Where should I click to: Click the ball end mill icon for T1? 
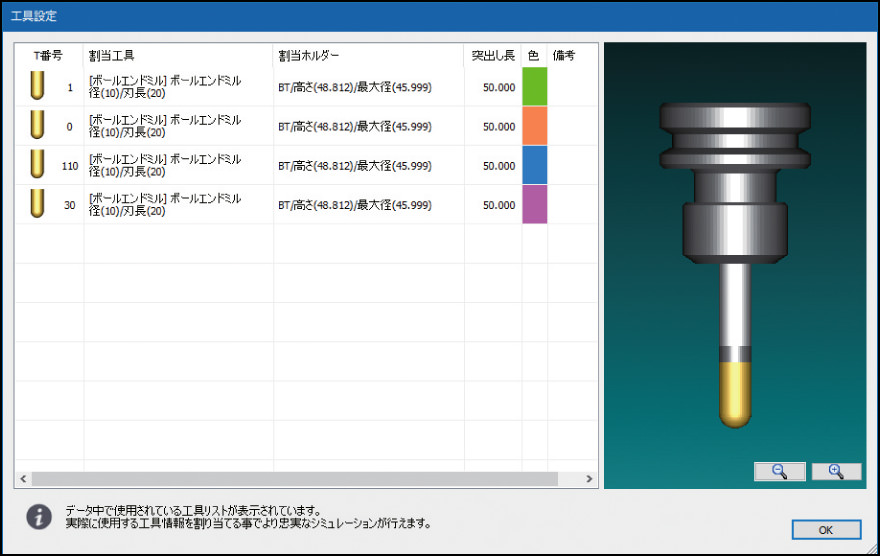[37, 87]
